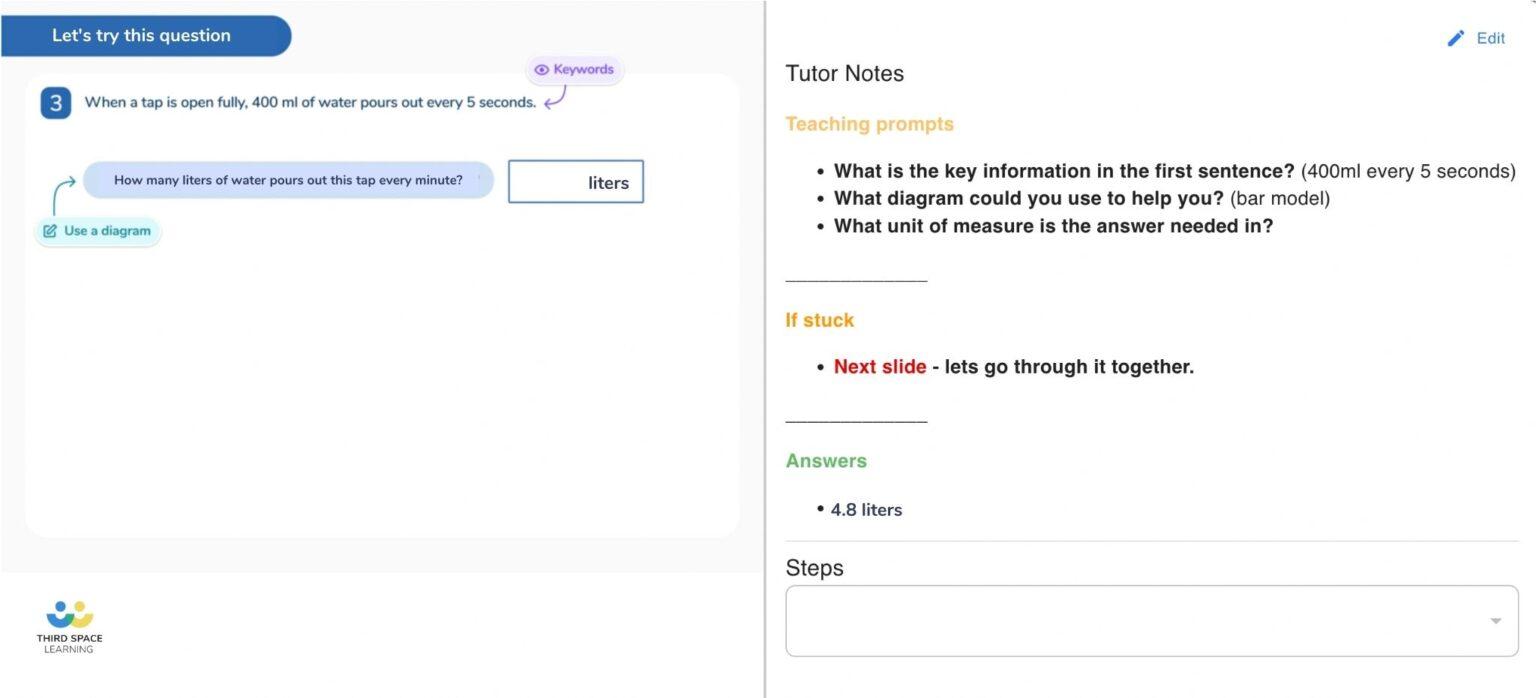Click the blue Edit pencil icon
1536x698 pixels.
pos(1456,38)
